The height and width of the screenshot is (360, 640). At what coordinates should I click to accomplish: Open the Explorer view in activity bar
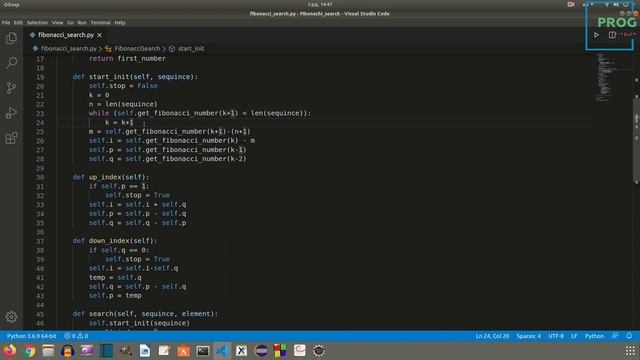pyautogui.click(x=11, y=38)
